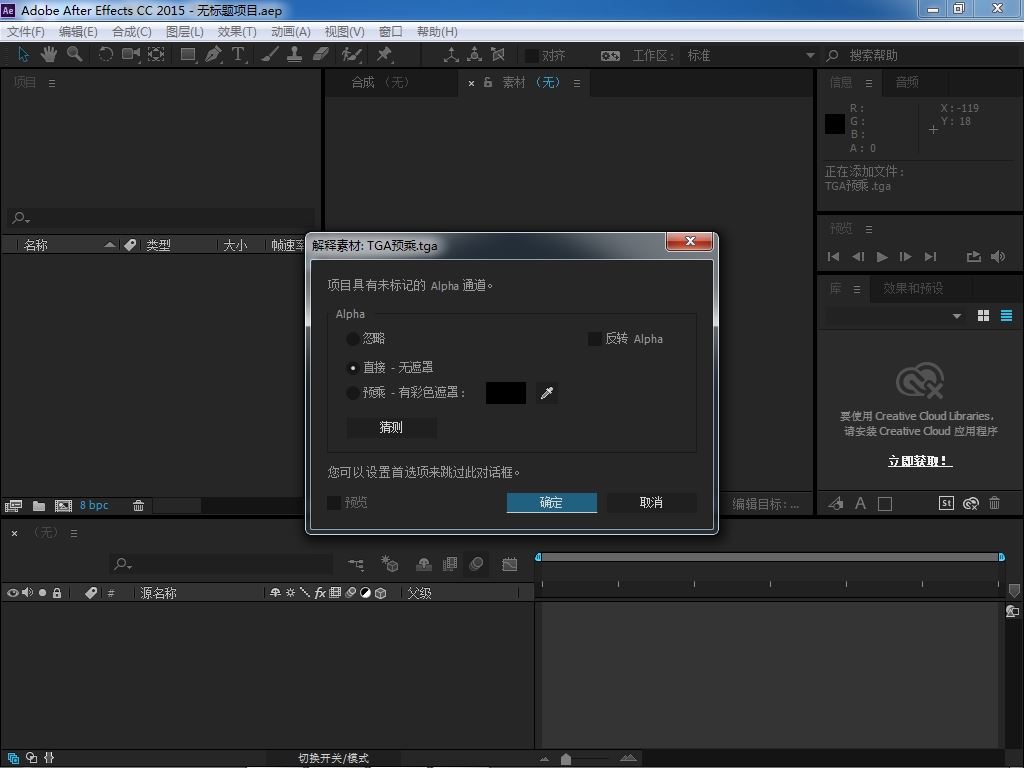Click the shy layers icon in timeline
The height and width of the screenshot is (768, 1024).
[x=424, y=564]
